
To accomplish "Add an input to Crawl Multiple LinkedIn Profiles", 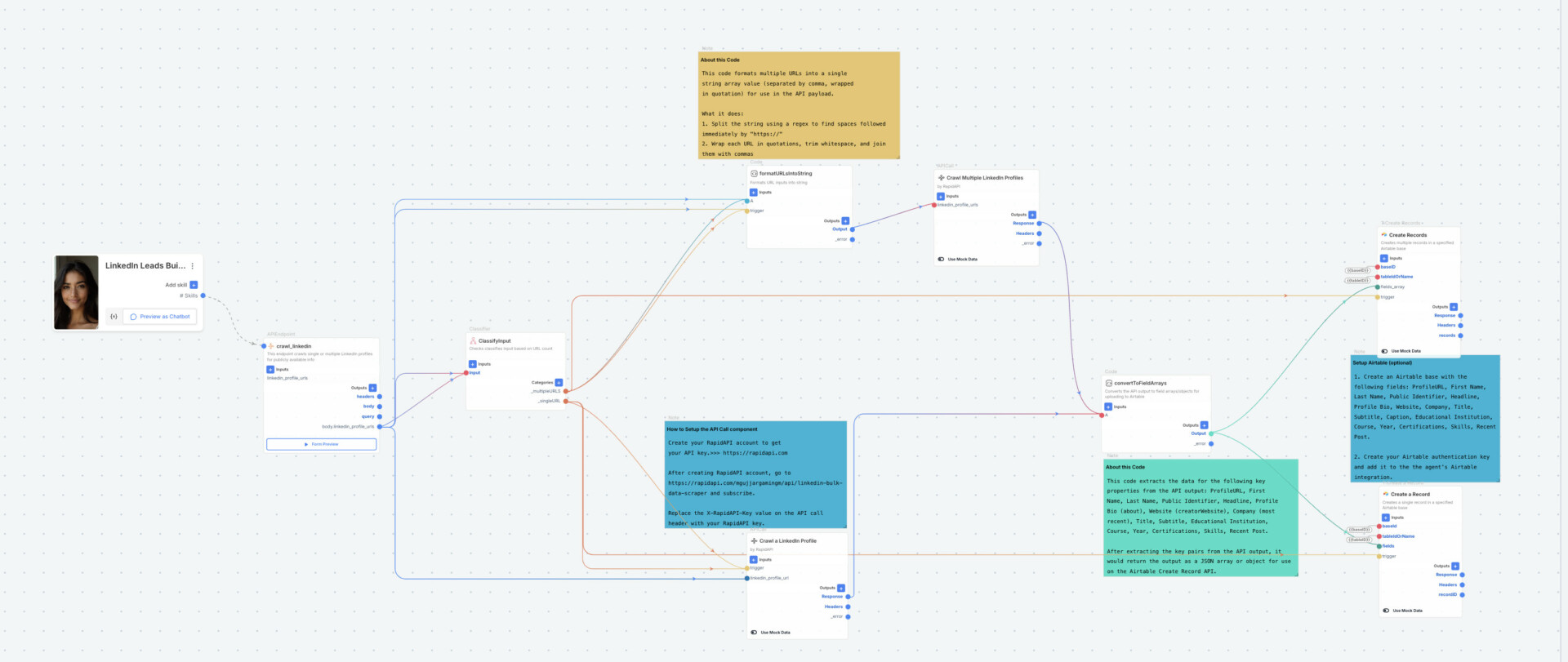I will point(941,197).
